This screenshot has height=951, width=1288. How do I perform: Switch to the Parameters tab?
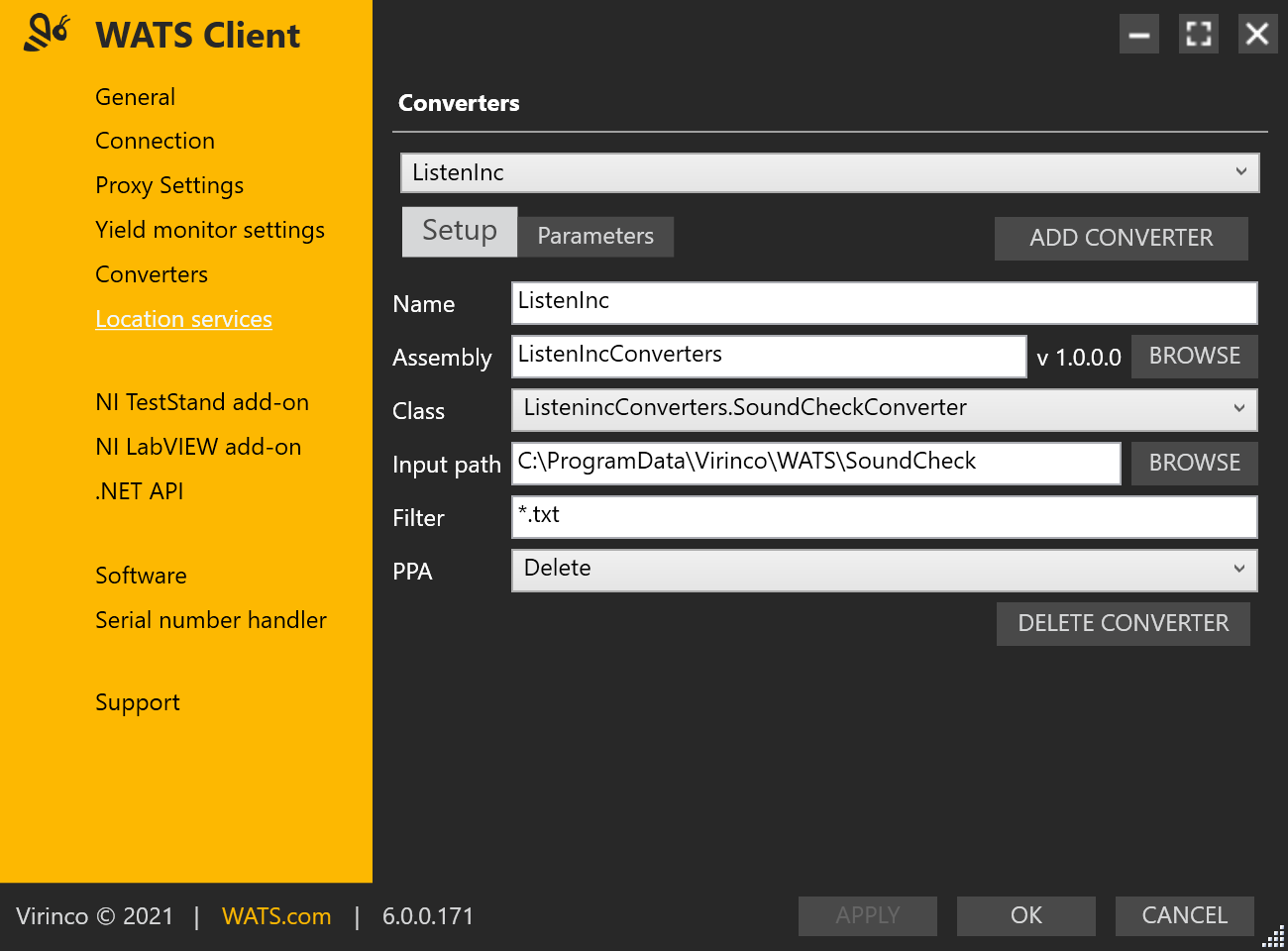(x=595, y=237)
